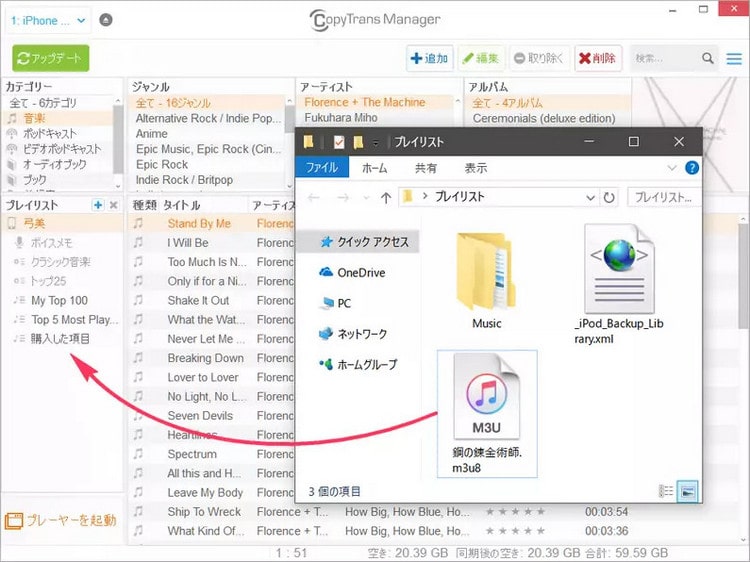
Task: Select Alternative Rock / Indie Pop genre
Action: (x=208, y=118)
